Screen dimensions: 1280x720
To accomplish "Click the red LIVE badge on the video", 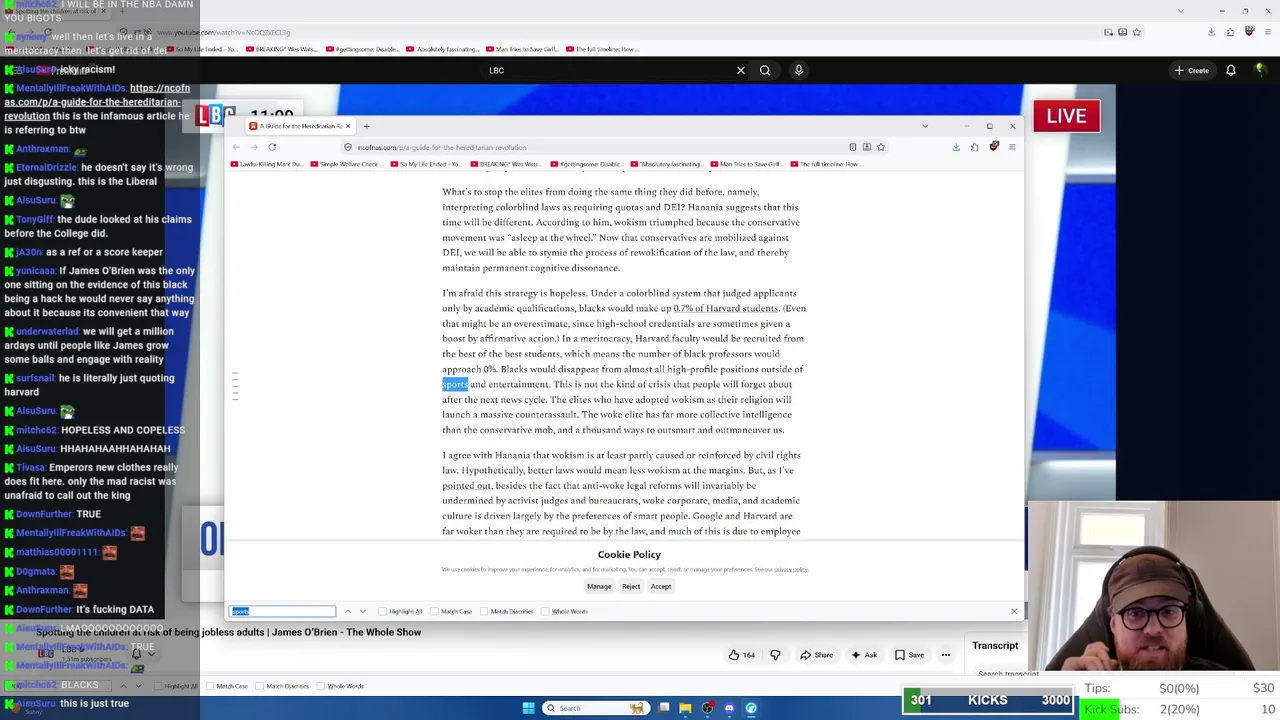I will 1066,116.
